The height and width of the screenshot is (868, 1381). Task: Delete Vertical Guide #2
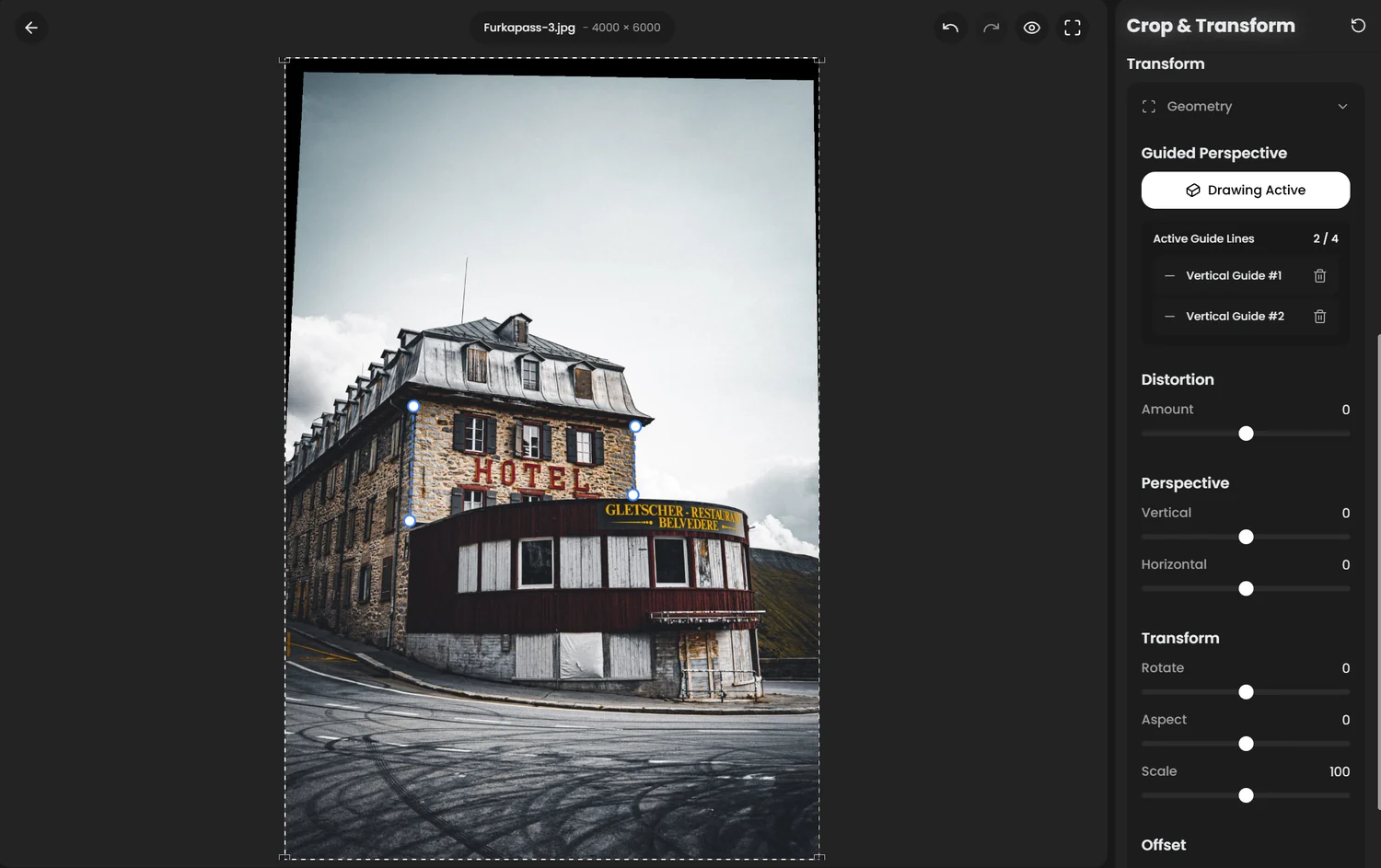coord(1319,317)
